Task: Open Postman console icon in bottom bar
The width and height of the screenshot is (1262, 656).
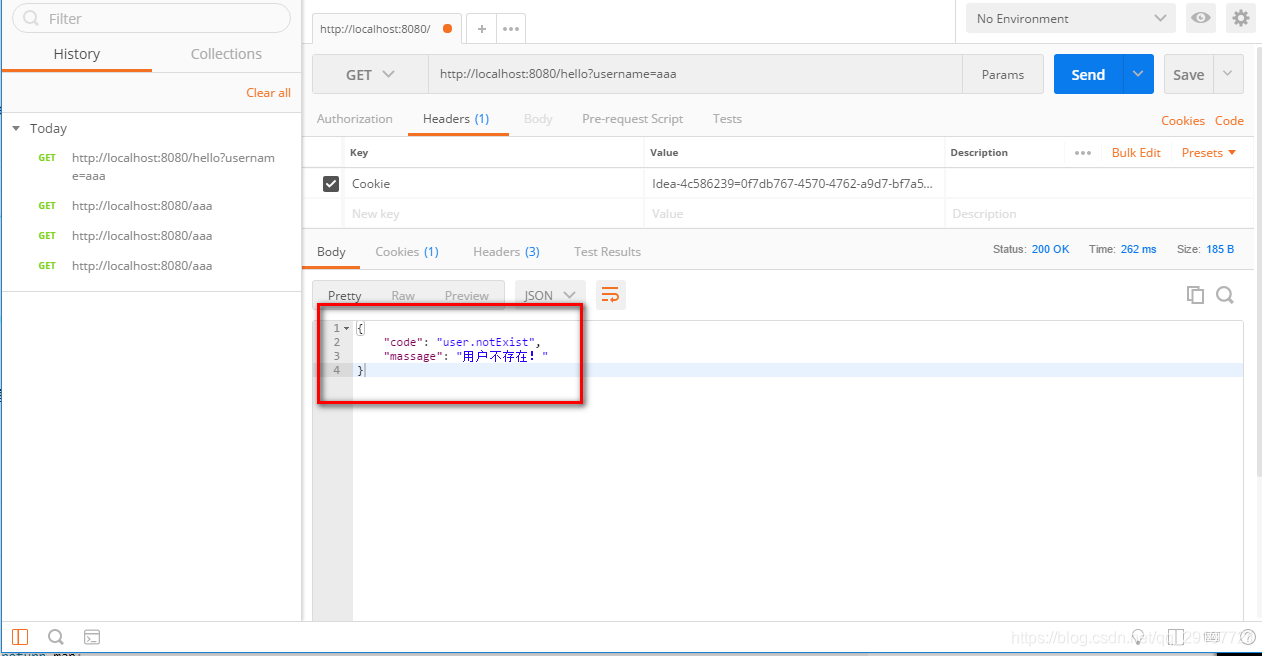Action: [91, 637]
